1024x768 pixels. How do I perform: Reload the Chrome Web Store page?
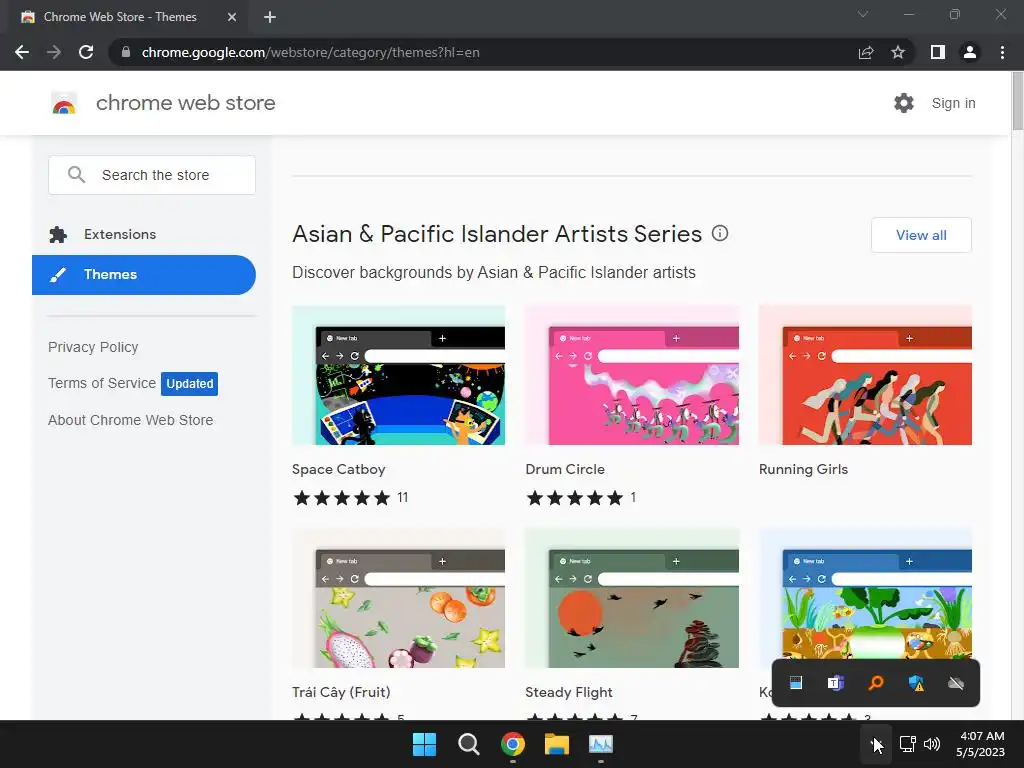[86, 52]
